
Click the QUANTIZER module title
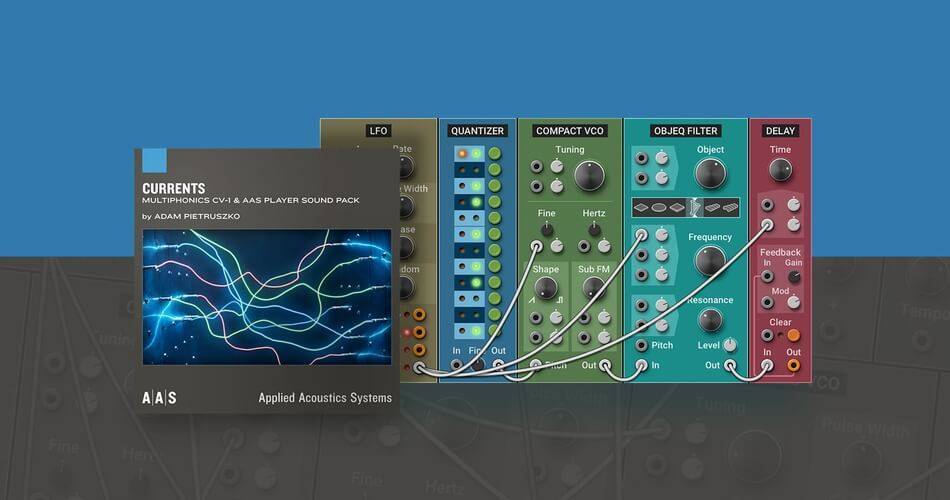(477, 131)
